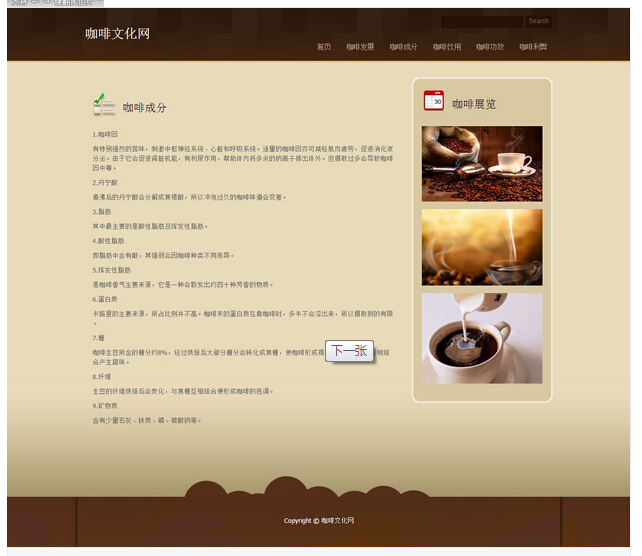Image resolution: width=642 pixels, height=556 pixels.
Task: Open the 咖啡饮用 menu item
Action: click(x=447, y=47)
